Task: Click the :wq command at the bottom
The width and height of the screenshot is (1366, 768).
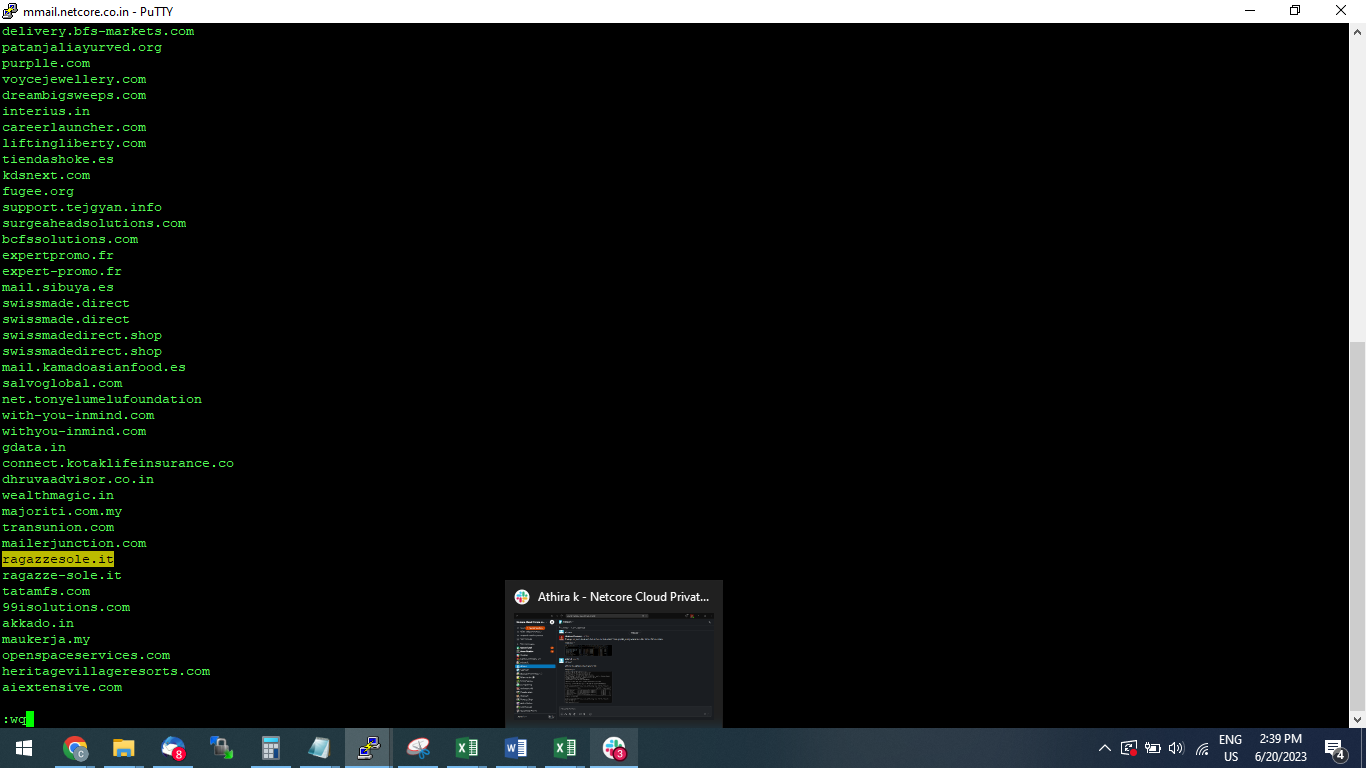Action: (14, 719)
